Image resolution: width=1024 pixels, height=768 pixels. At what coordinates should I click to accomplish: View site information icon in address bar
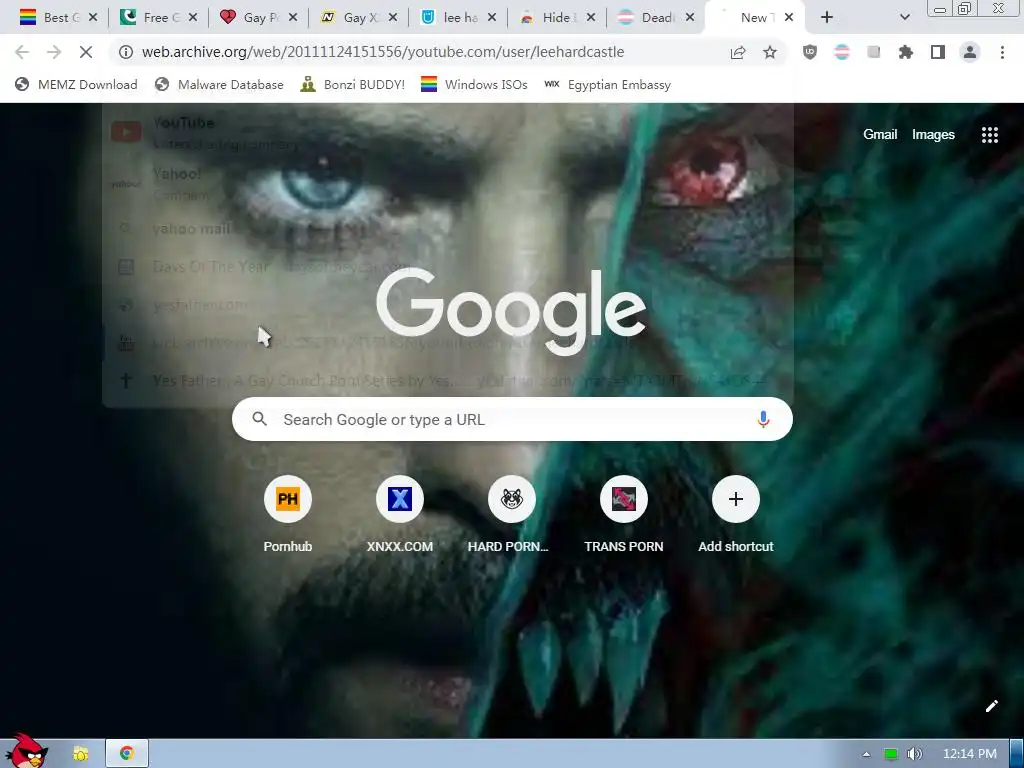click(126, 52)
